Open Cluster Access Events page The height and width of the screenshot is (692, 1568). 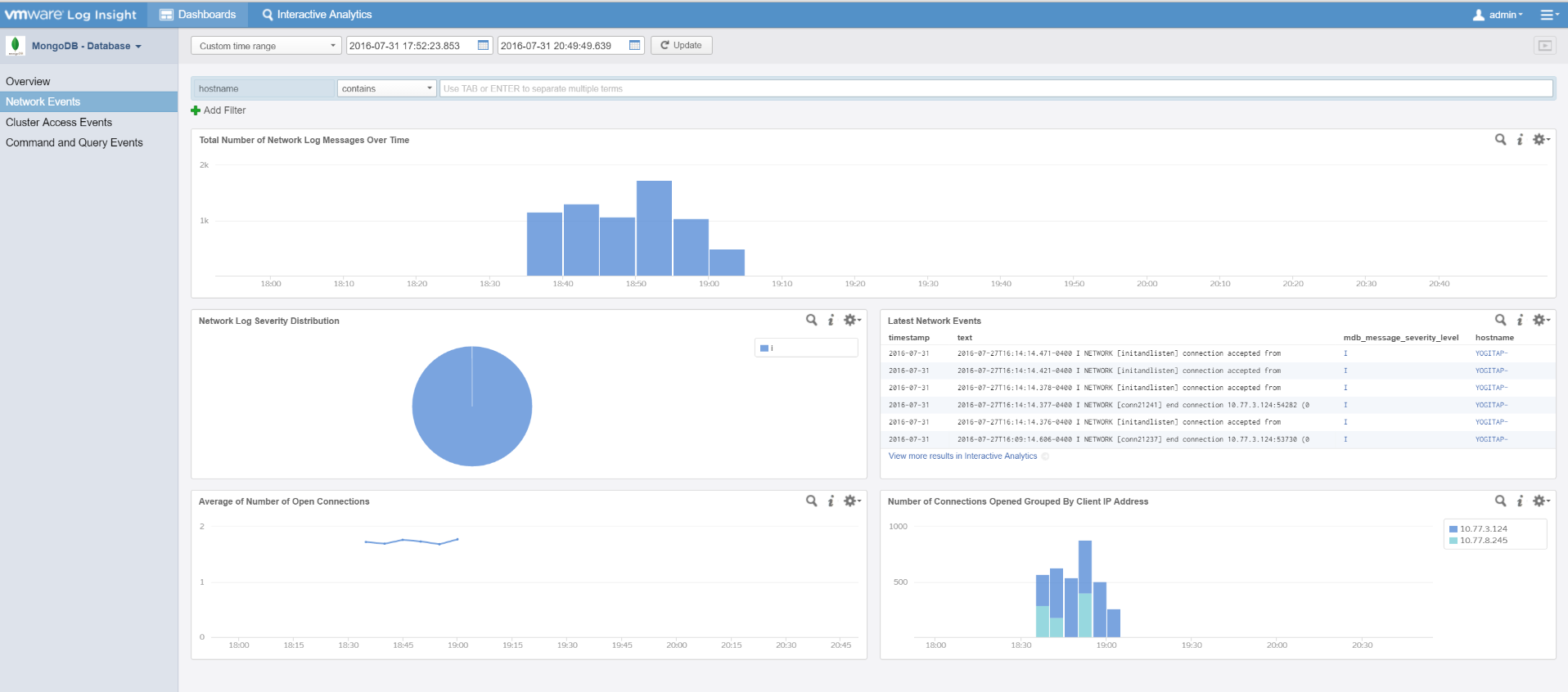(x=59, y=123)
